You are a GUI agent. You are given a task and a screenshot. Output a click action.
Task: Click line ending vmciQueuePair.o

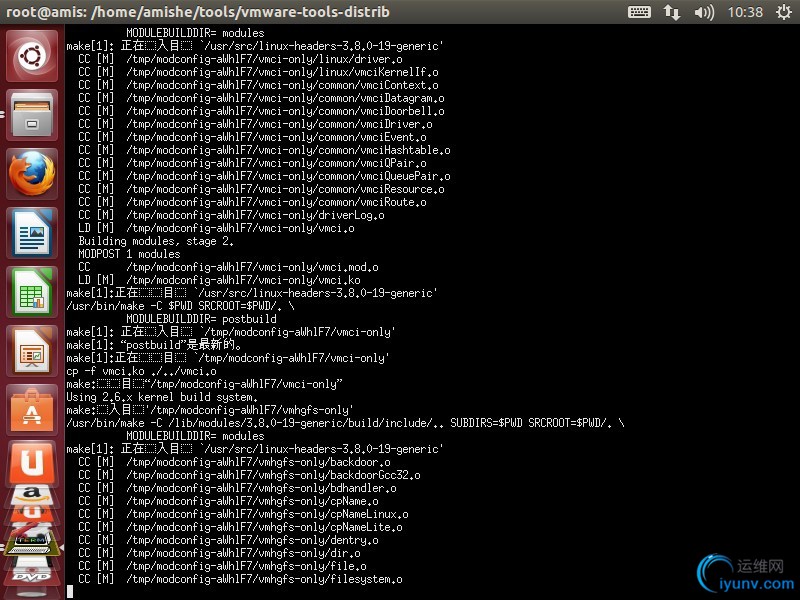click(x=264, y=176)
